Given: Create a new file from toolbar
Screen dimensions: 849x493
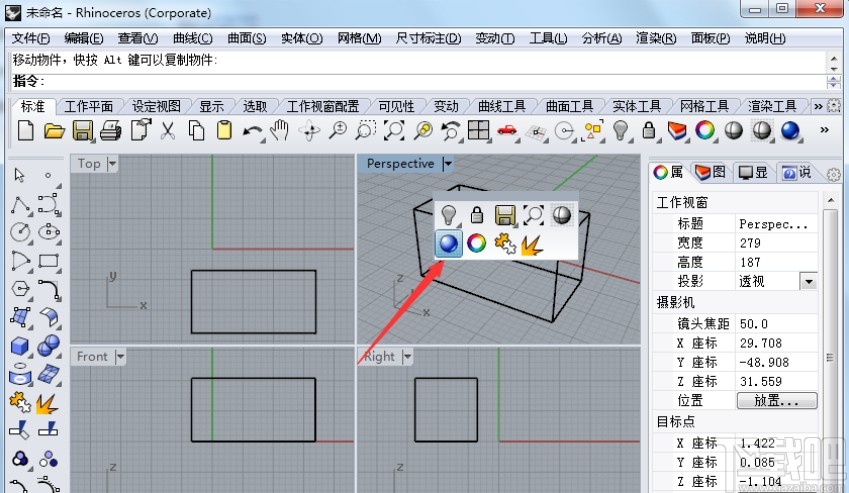Looking at the screenshot, I should coord(25,130).
